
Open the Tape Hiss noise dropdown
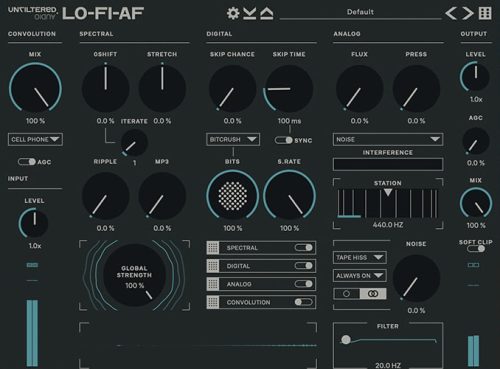pos(360,257)
